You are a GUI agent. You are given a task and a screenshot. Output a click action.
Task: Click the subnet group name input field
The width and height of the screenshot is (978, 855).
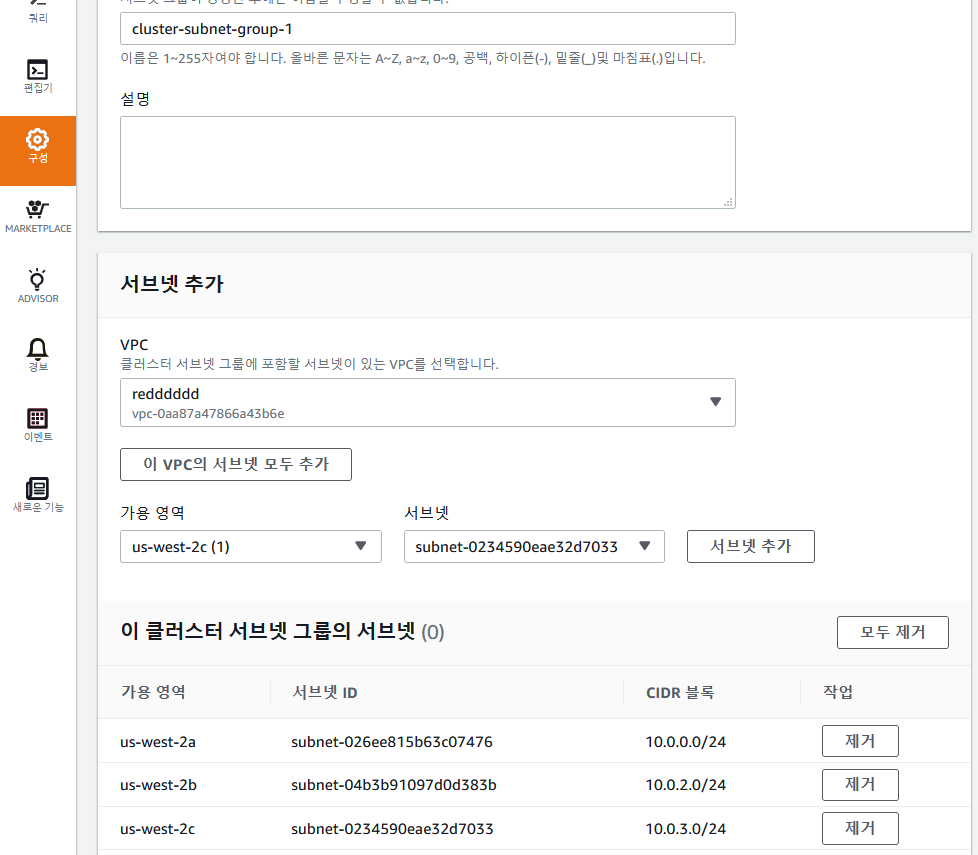click(x=427, y=28)
